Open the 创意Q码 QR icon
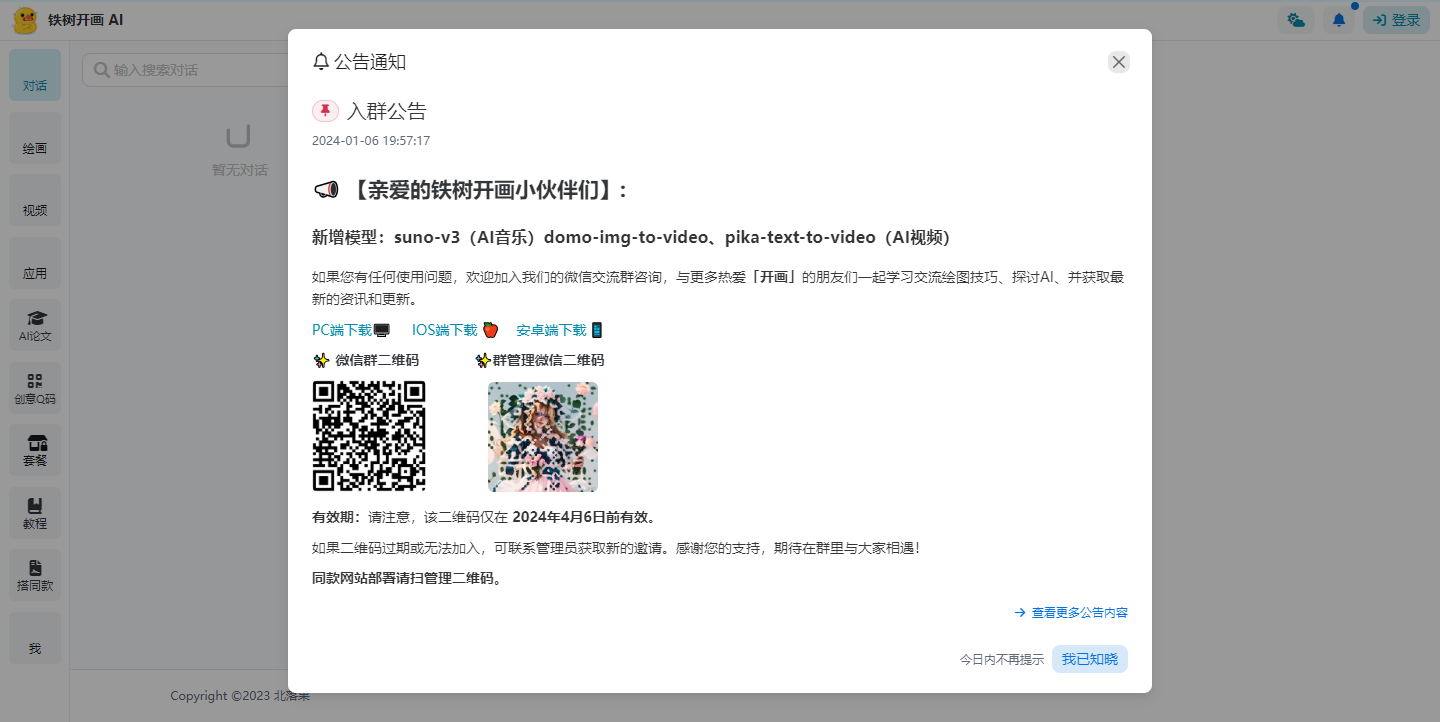Image resolution: width=1440 pixels, height=722 pixels. pos(36,381)
